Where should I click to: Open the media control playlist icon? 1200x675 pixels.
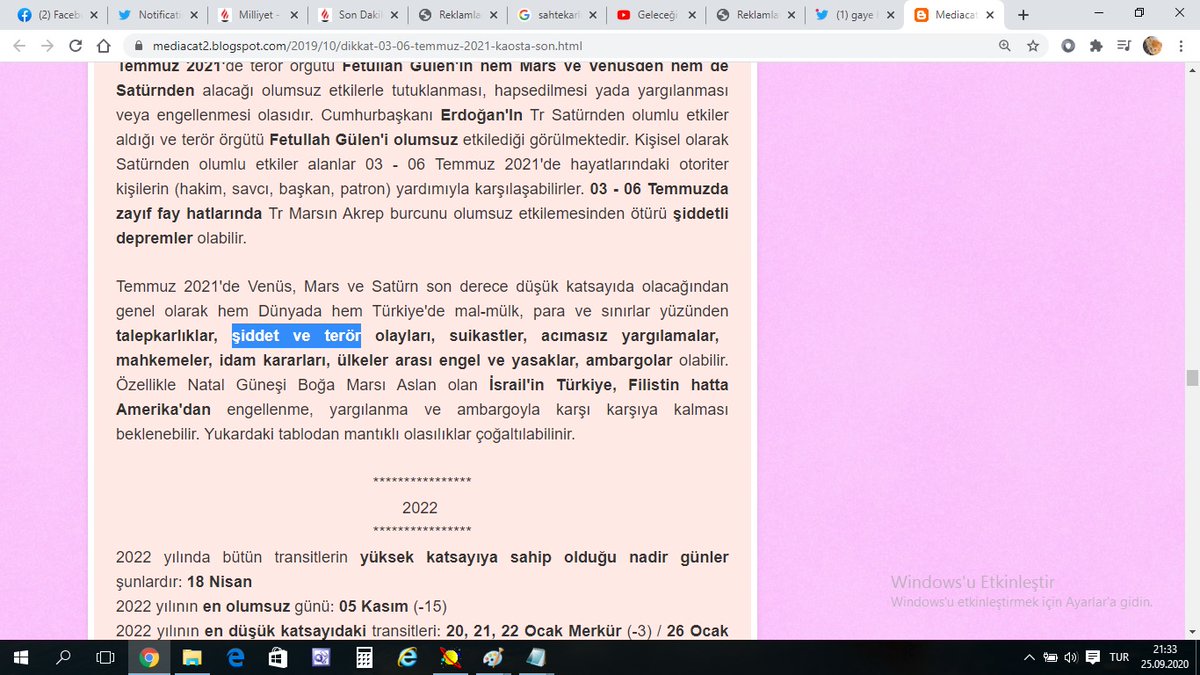pos(1124,46)
